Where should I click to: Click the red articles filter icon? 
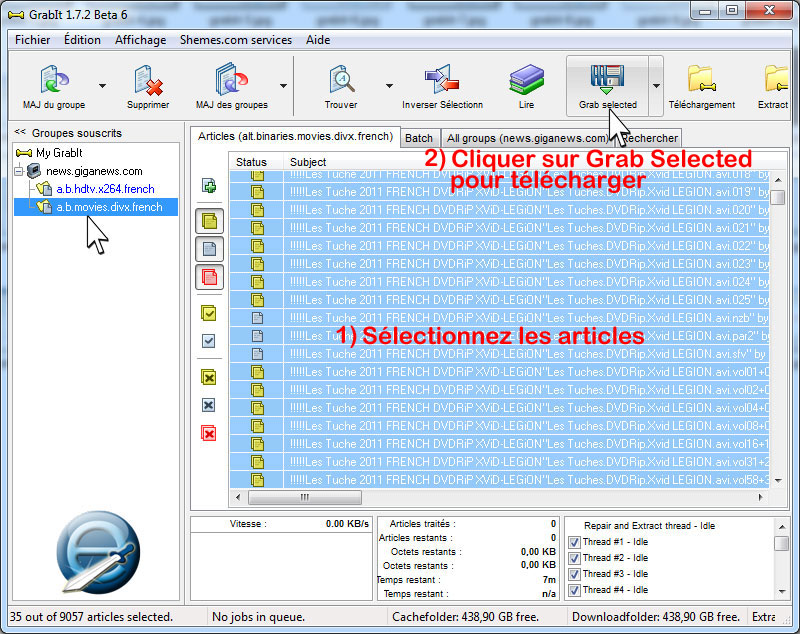[x=209, y=277]
